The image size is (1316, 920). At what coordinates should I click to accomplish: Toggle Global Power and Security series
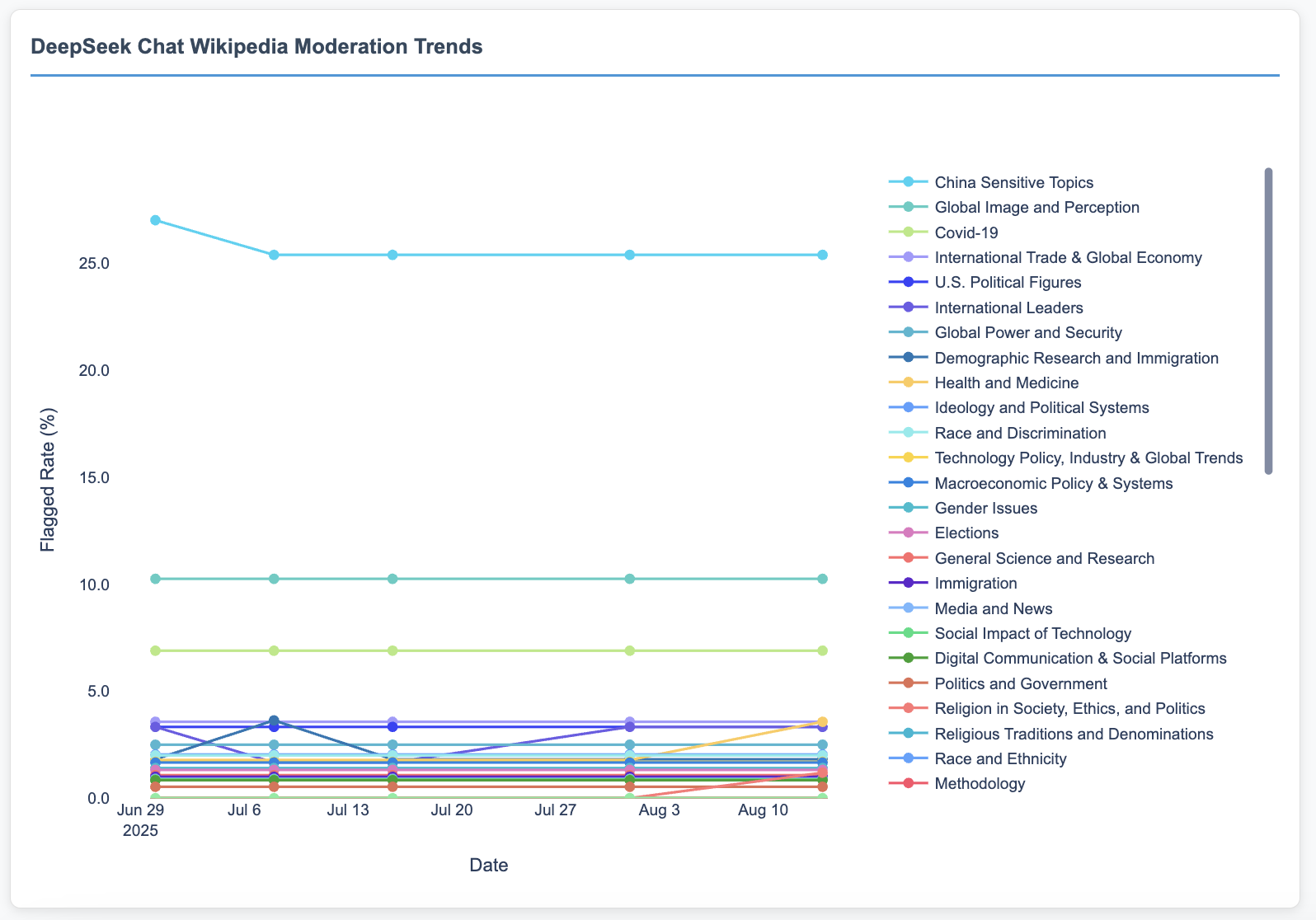[x=1006, y=333]
